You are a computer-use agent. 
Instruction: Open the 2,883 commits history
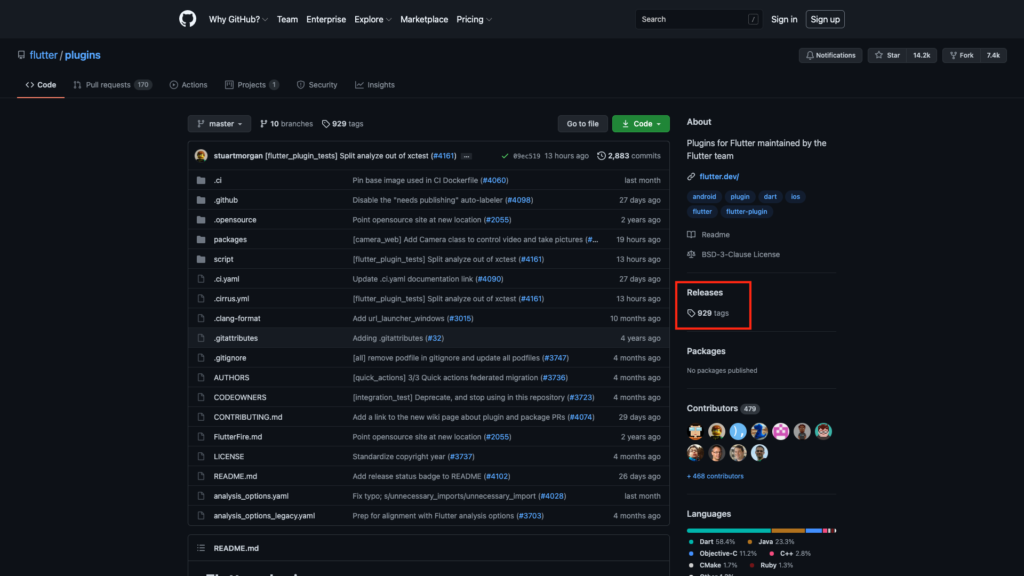[x=629, y=156]
